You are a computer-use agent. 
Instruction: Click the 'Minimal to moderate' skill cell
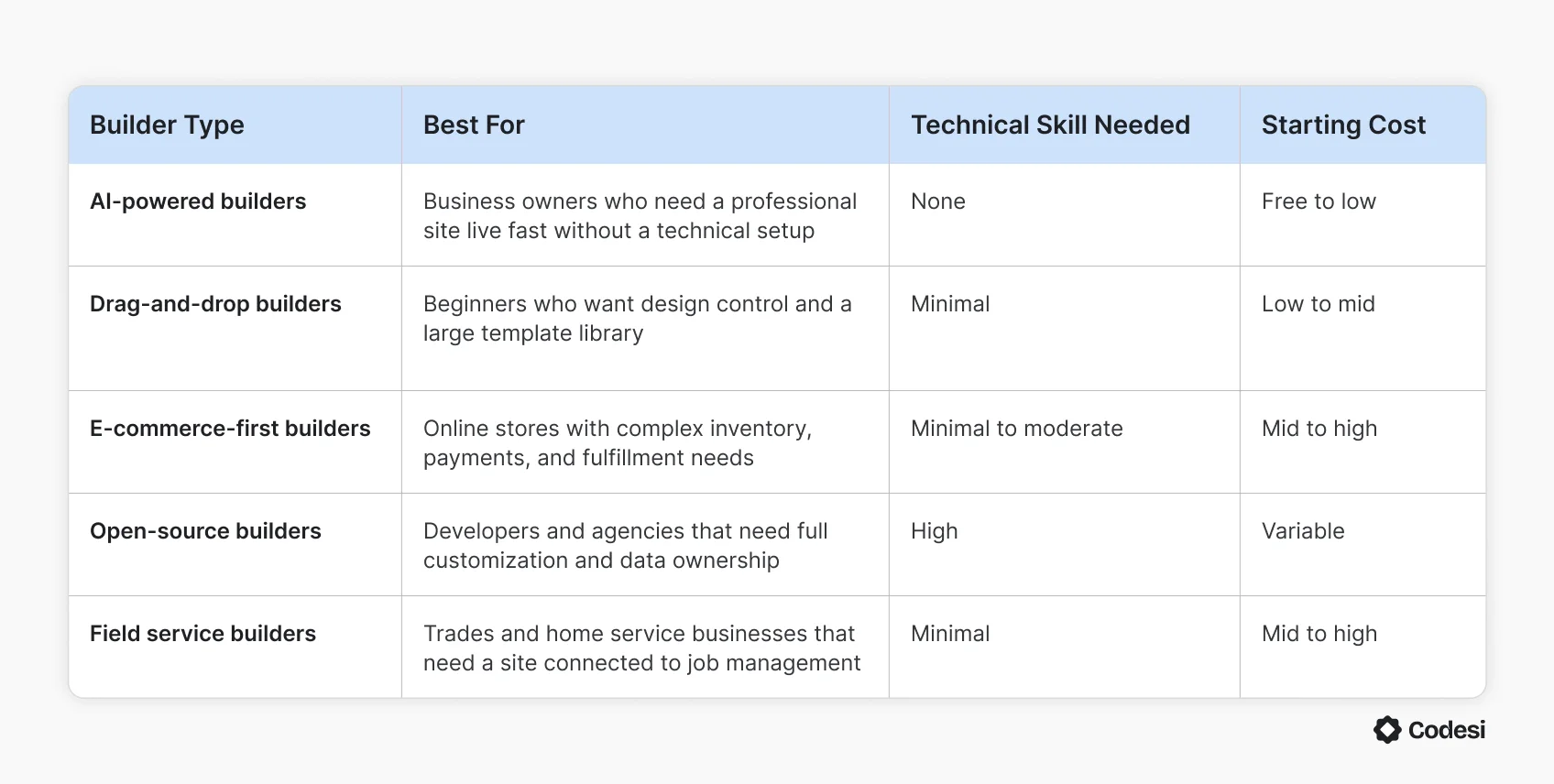pos(1016,429)
